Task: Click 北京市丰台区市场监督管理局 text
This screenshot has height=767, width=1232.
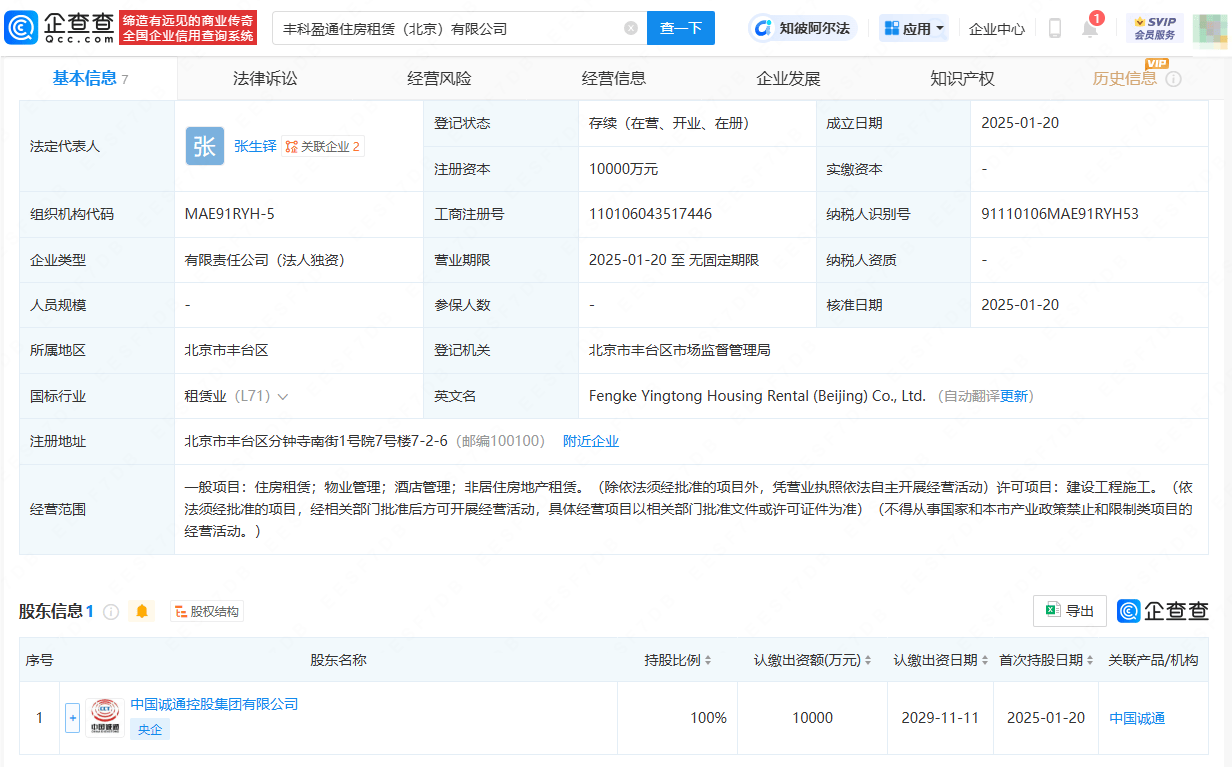Action: tap(680, 350)
